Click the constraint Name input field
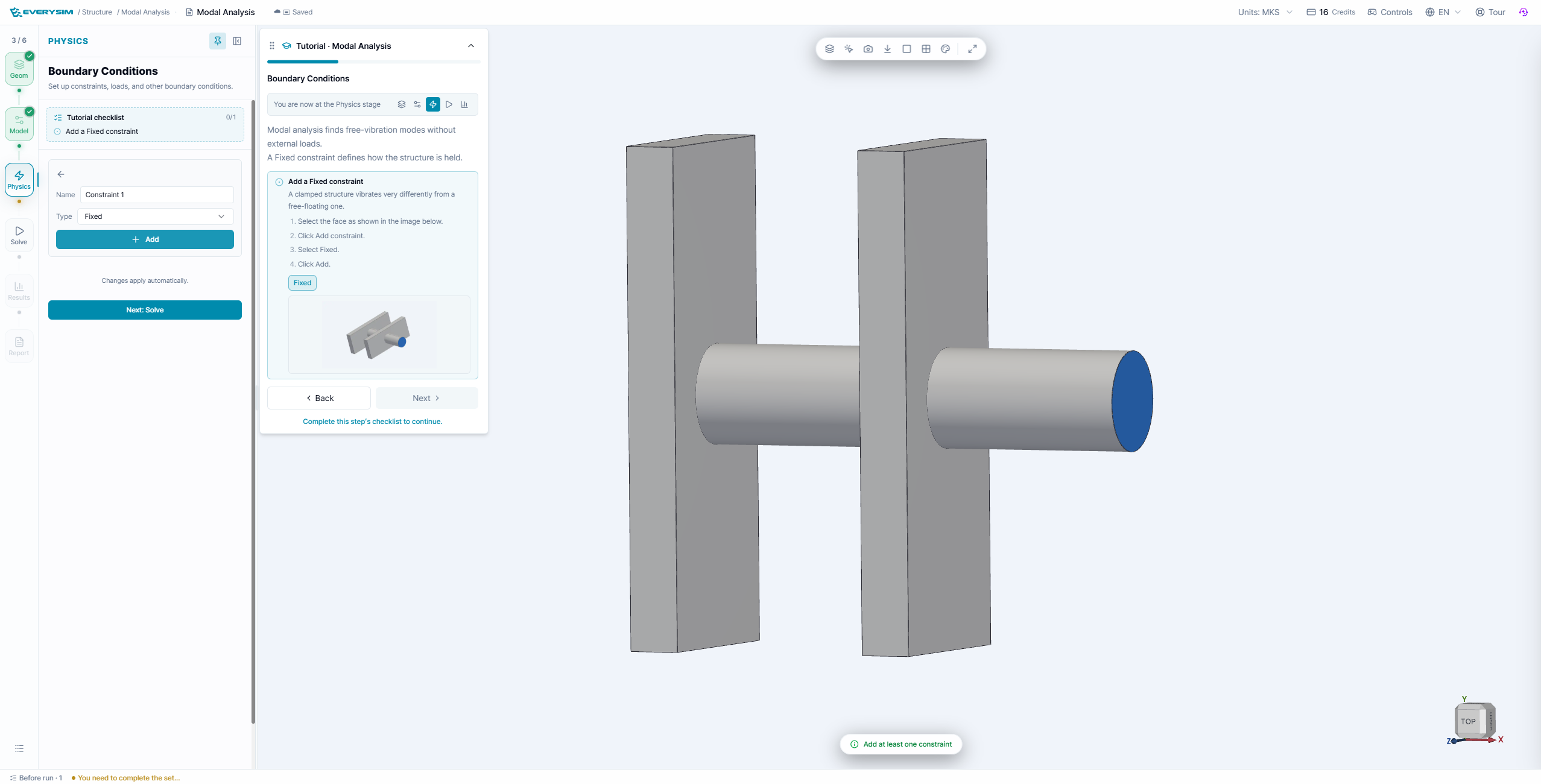The height and width of the screenshot is (784, 1541). click(x=157, y=195)
